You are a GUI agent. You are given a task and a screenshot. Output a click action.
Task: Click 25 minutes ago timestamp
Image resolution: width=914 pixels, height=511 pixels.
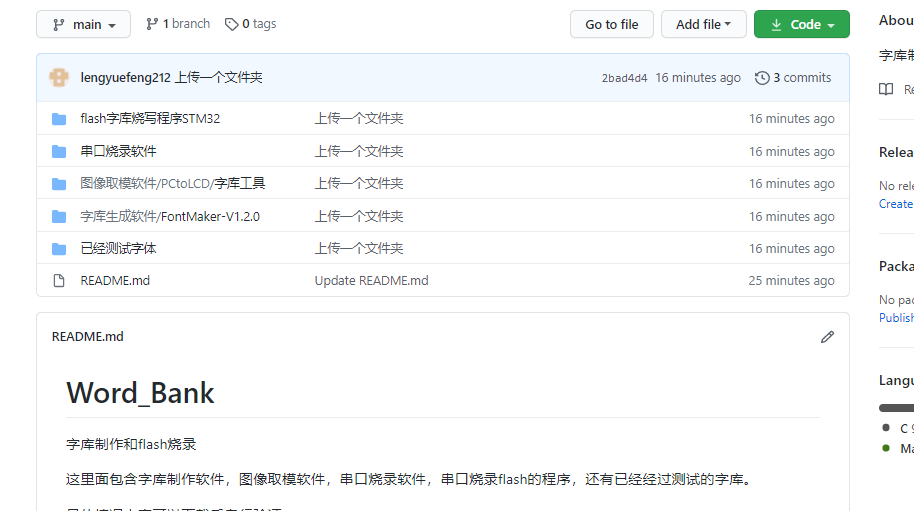792,280
